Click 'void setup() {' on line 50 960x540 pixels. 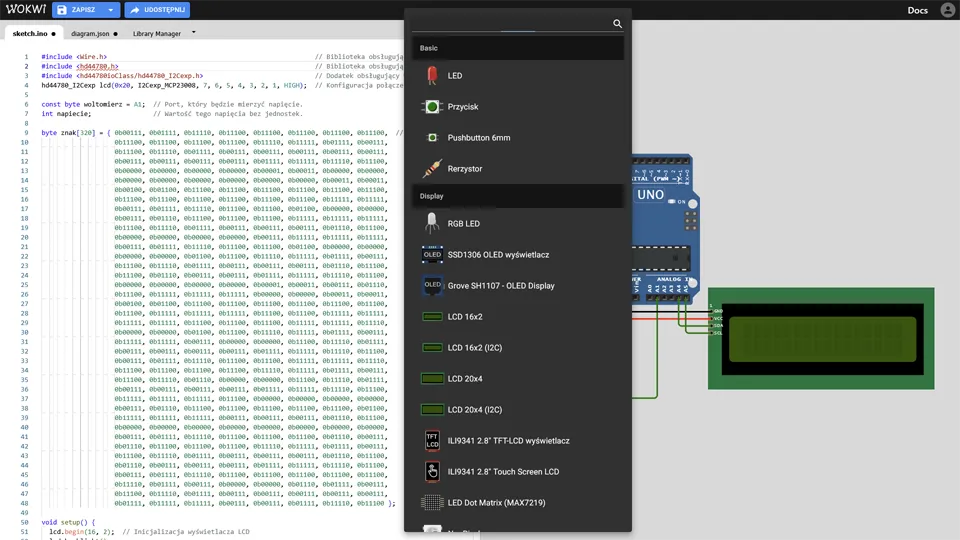pos(68,522)
